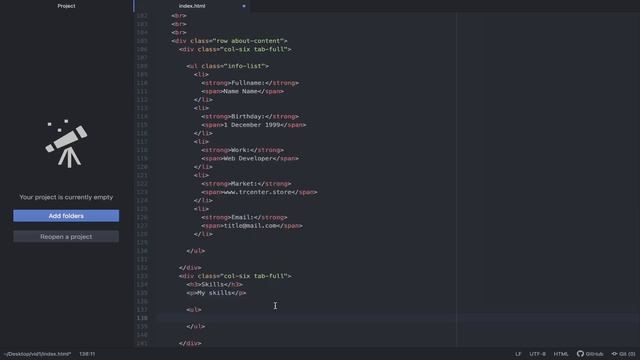Change UTF-8 file encoding in status bar

coord(537,354)
